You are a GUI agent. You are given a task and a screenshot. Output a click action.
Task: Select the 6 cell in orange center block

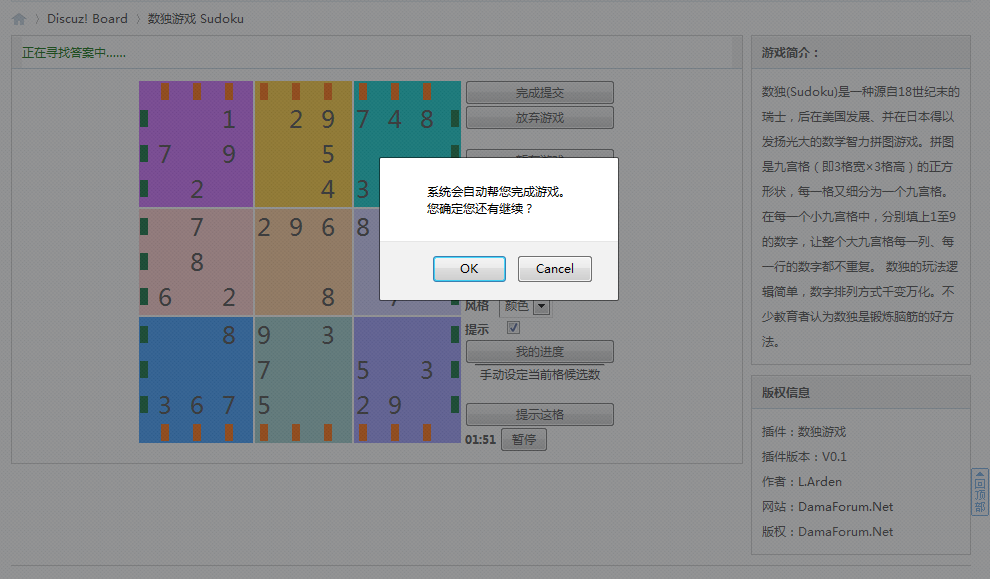[x=328, y=227]
